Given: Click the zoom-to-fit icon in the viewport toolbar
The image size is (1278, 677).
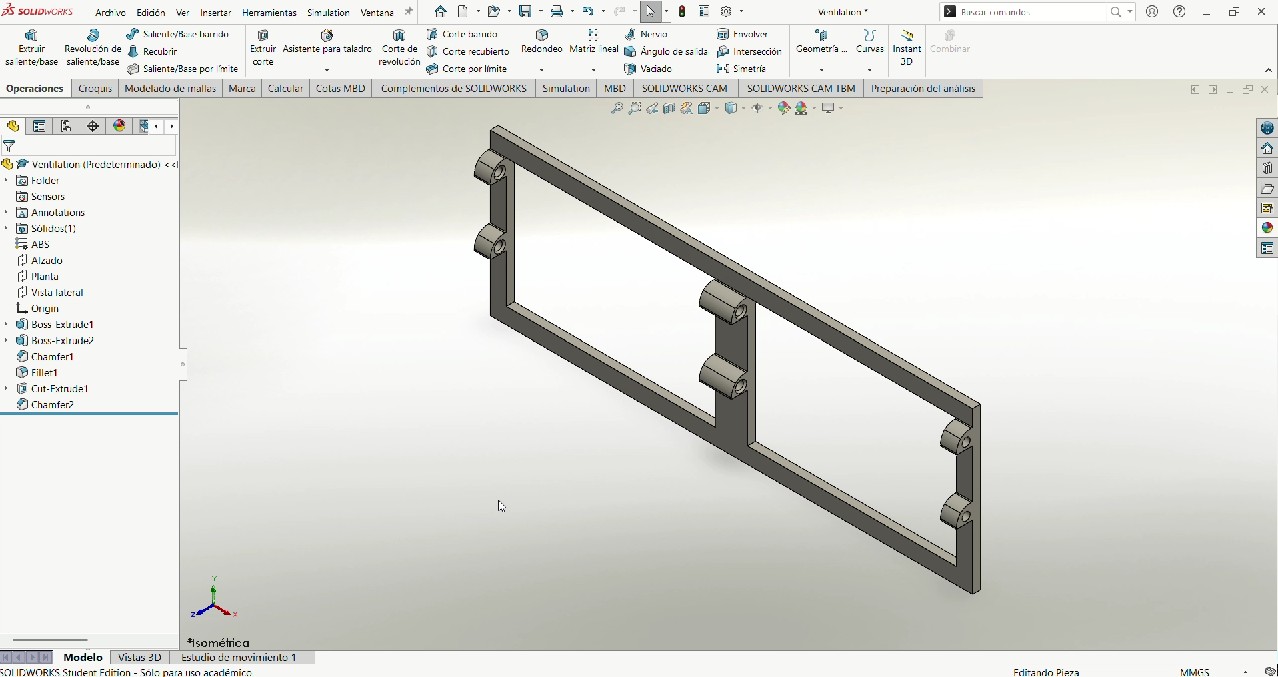Looking at the screenshot, I should click(x=617, y=108).
